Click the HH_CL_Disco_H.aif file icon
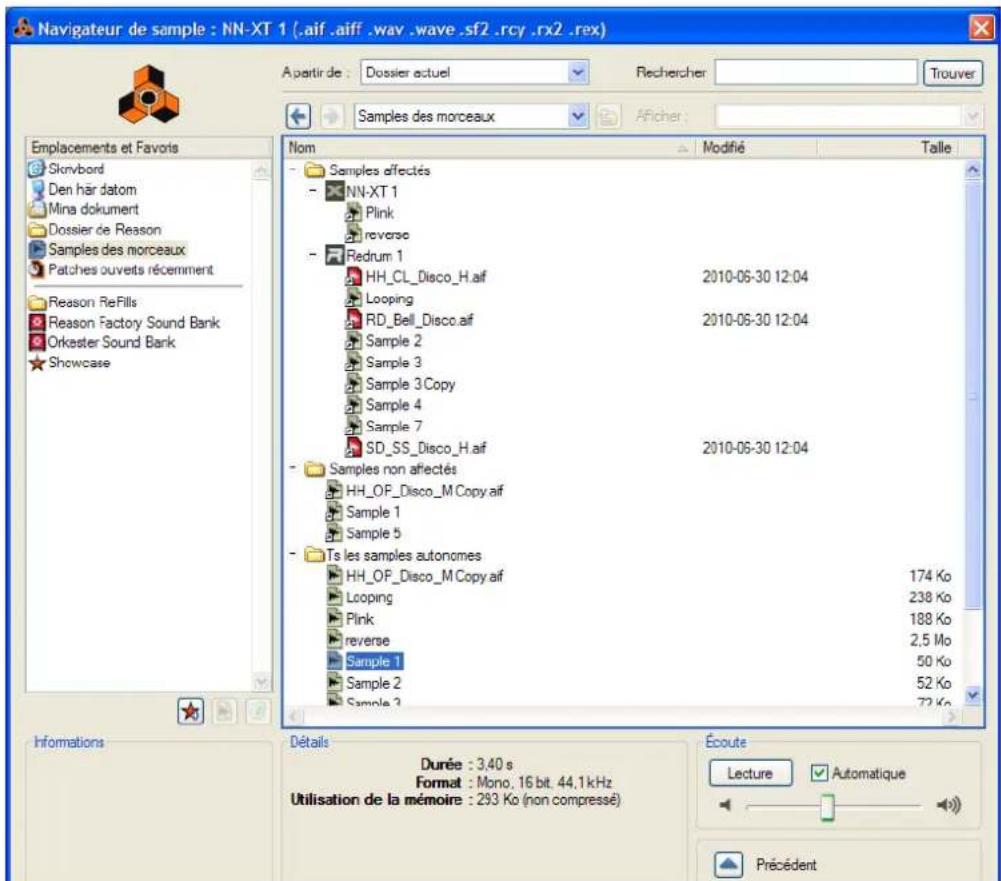1001x881 pixels. coord(353,277)
